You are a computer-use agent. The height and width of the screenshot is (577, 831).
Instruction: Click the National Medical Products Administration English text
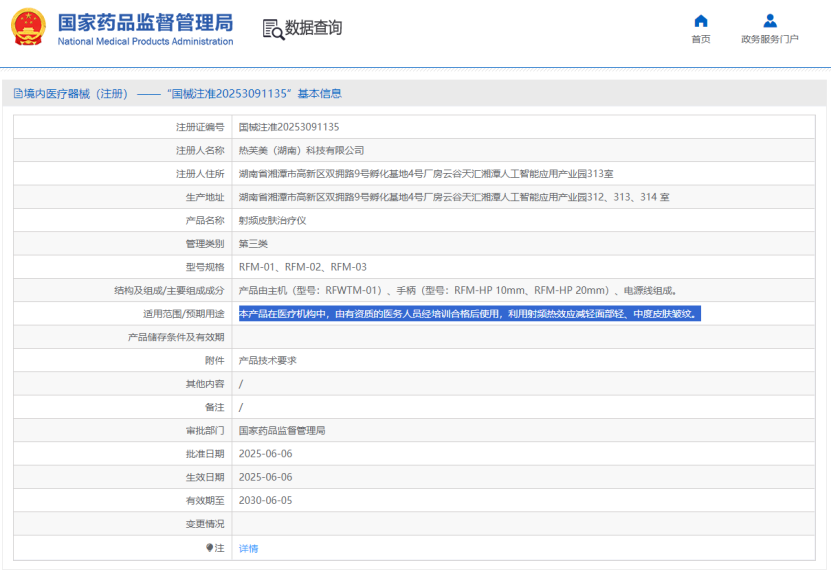145,42
